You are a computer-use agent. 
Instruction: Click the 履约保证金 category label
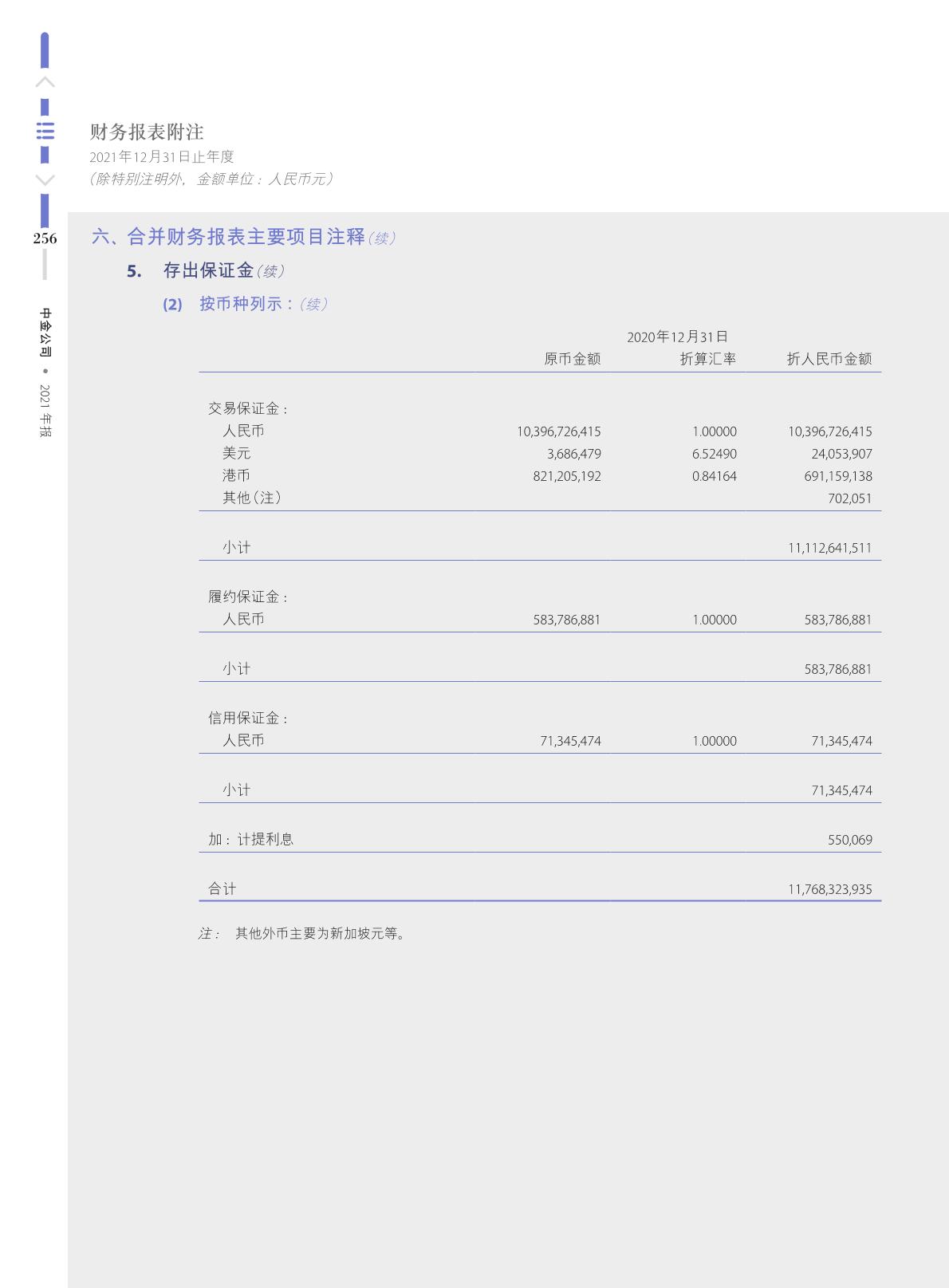248,597
